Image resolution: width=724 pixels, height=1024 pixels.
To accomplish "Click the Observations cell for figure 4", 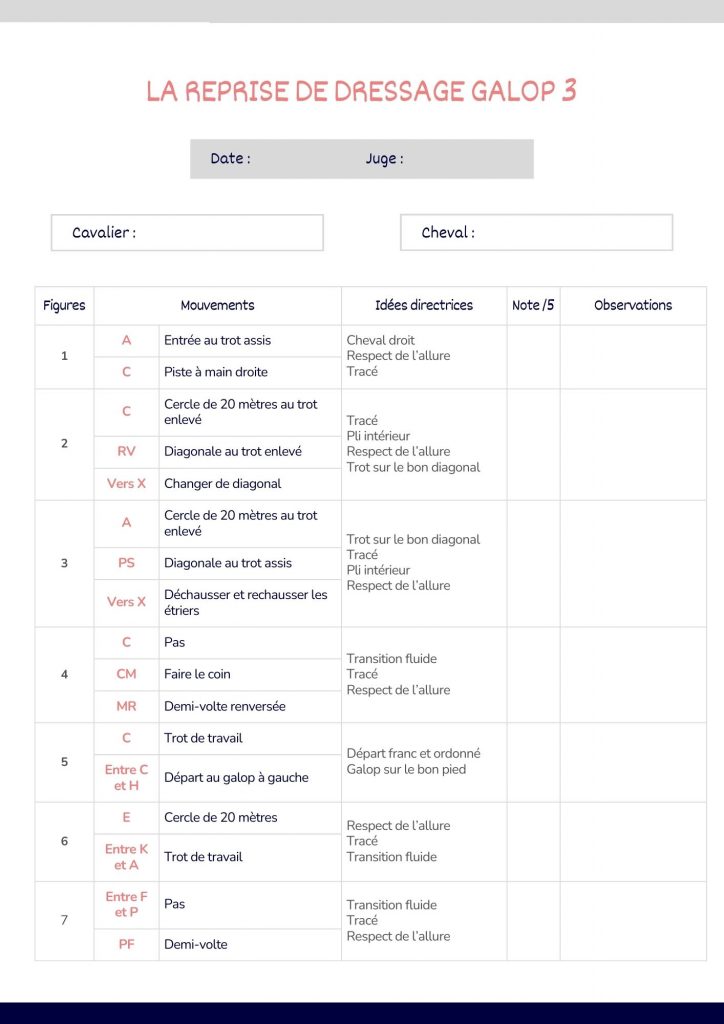I will (633, 674).
